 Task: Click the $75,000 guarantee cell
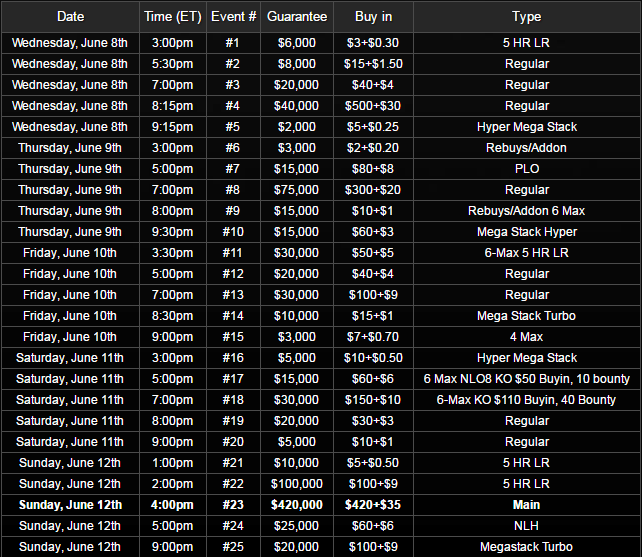295,190
